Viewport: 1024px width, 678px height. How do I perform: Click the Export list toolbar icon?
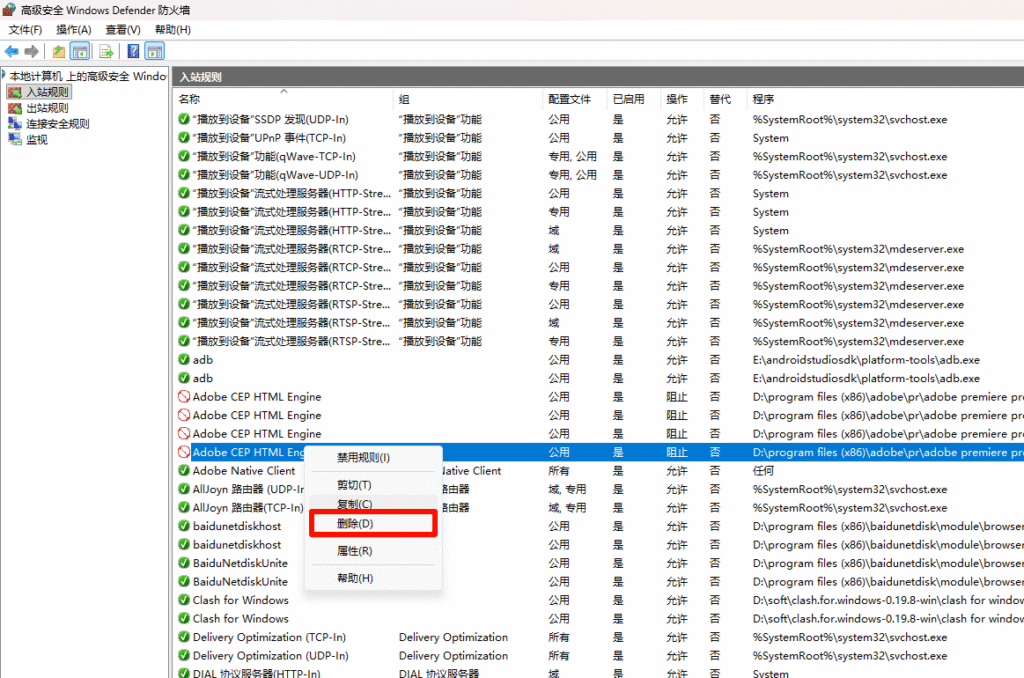[x=106, y=51]
